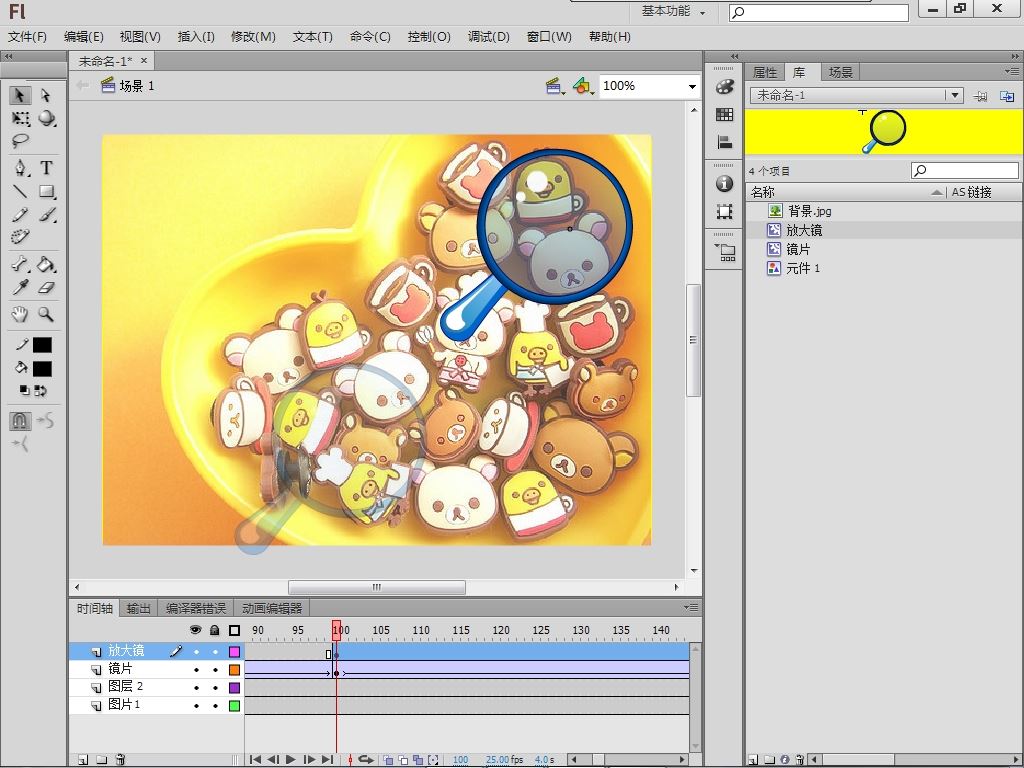Click the purple outline swatch of 图层 2
1024x768 pixels.
point(234,687)
